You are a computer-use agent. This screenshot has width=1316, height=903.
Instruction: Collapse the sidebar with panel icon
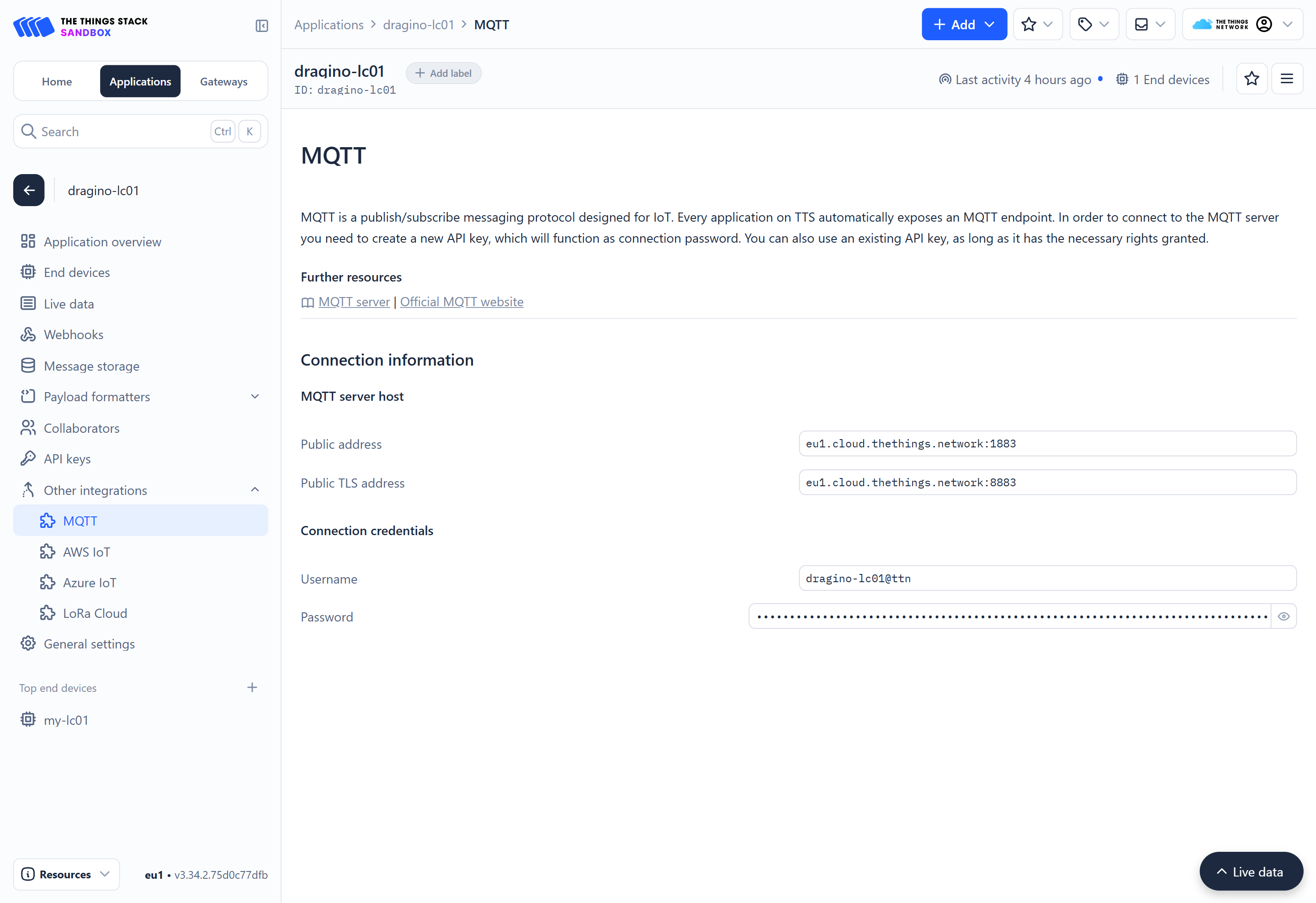tap(262, 26)
